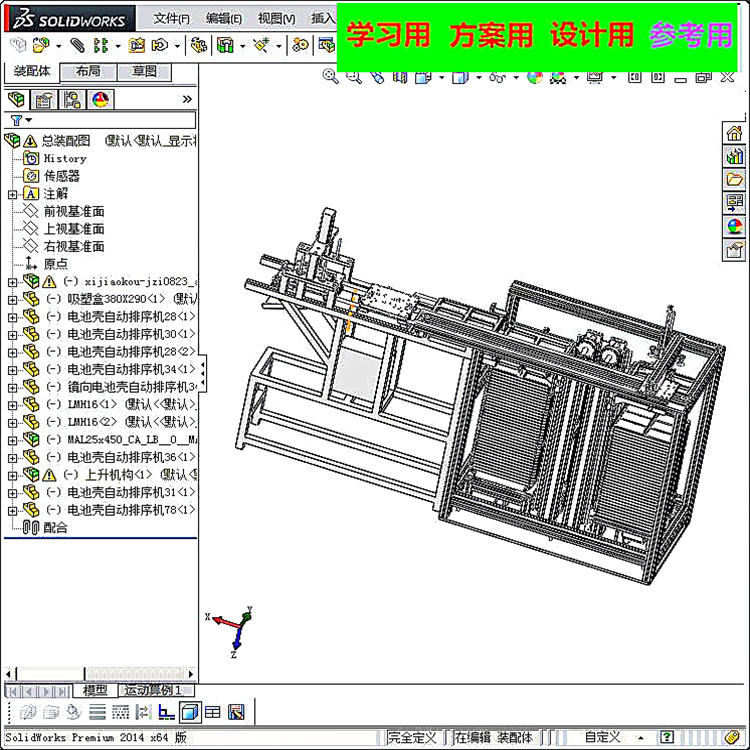Screen dimensions: 750x750
Task: Open the Assembly Features dropdown arrow
Action: (243, 46)
